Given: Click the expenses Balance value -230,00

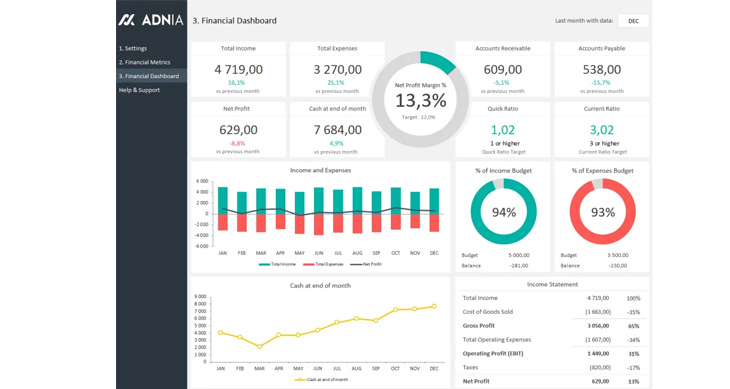Looking at the screenshot, I should pyautogui.click(x=618, y=266).
